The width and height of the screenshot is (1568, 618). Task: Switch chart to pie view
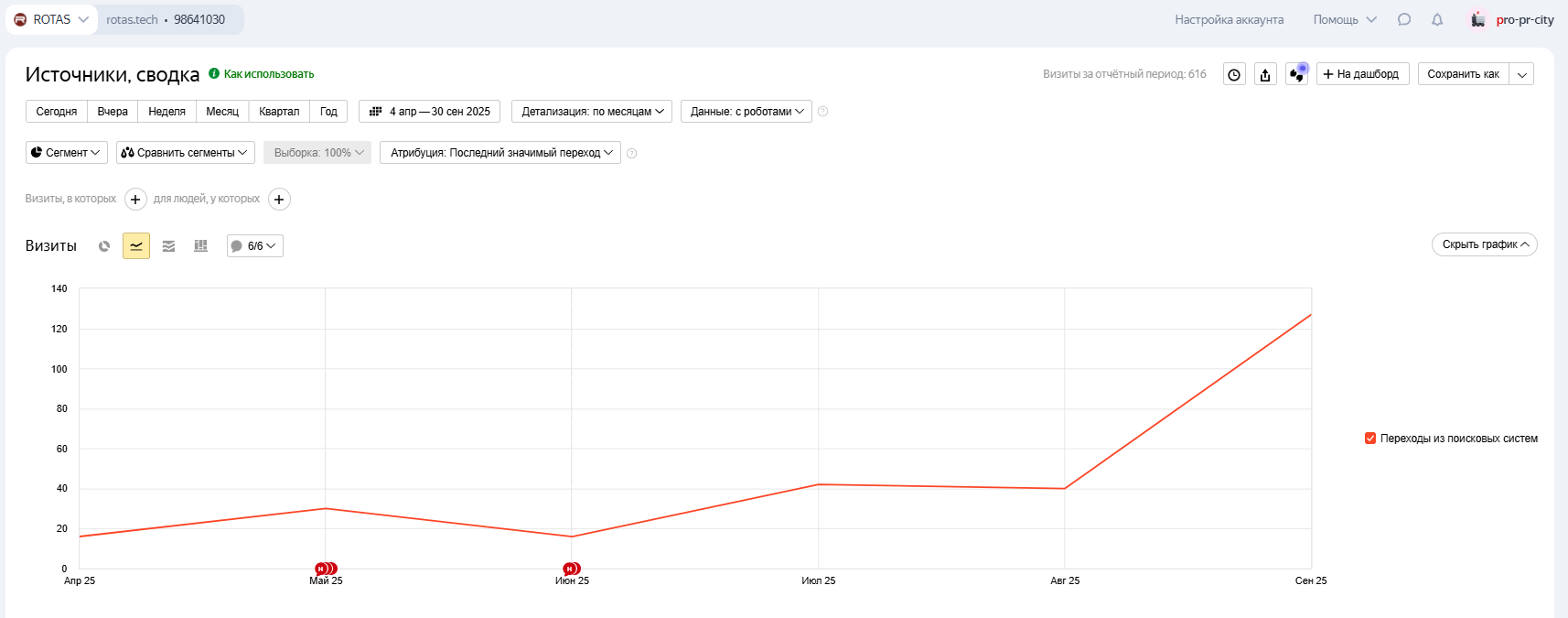point(104,246)
